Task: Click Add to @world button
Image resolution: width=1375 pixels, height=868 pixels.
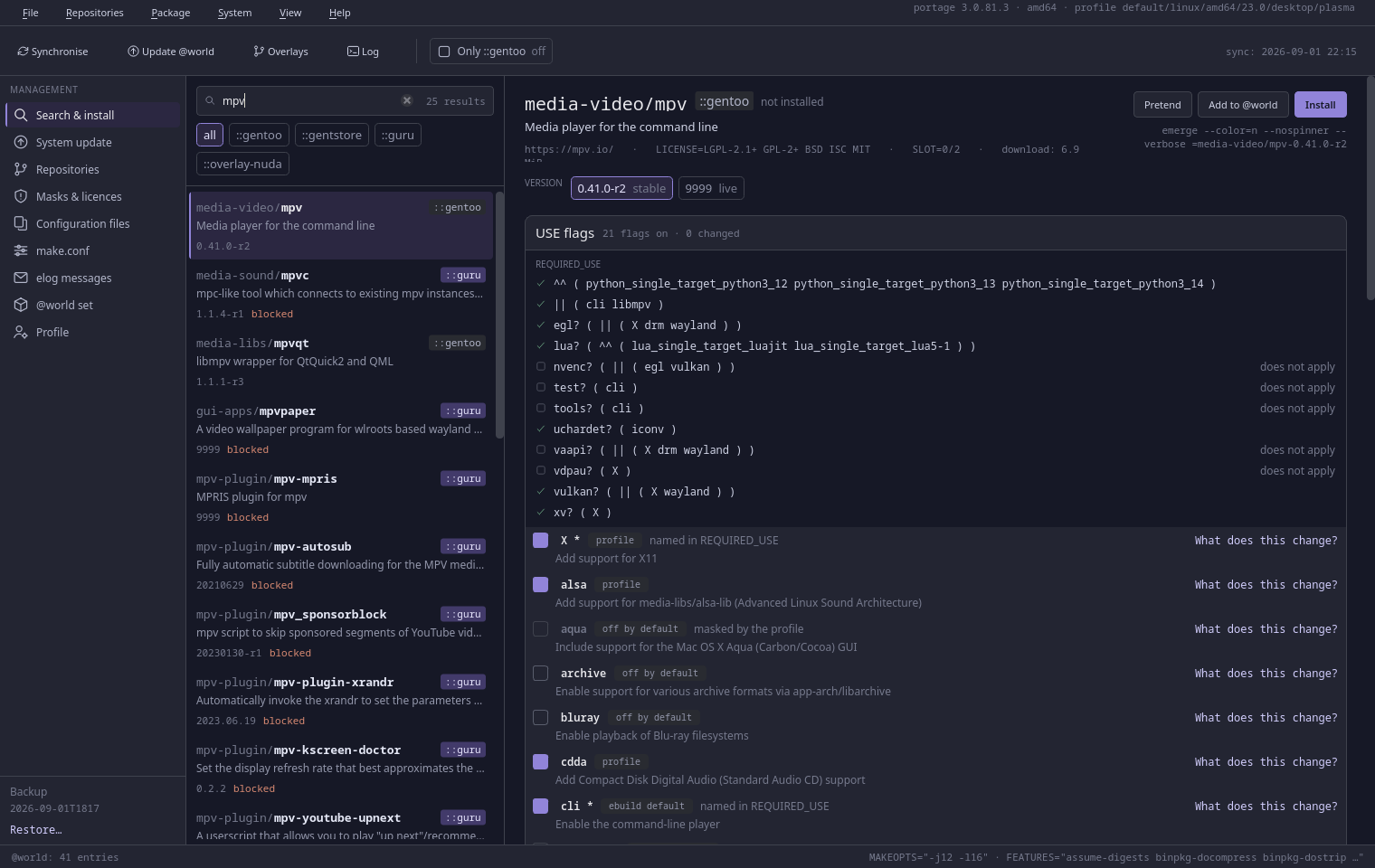Action: 1243,105
